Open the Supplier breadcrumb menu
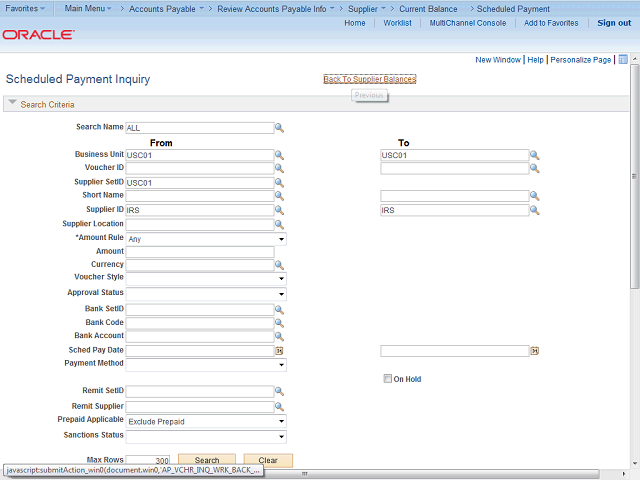This screenshot has width=640, height=480. 367,9
